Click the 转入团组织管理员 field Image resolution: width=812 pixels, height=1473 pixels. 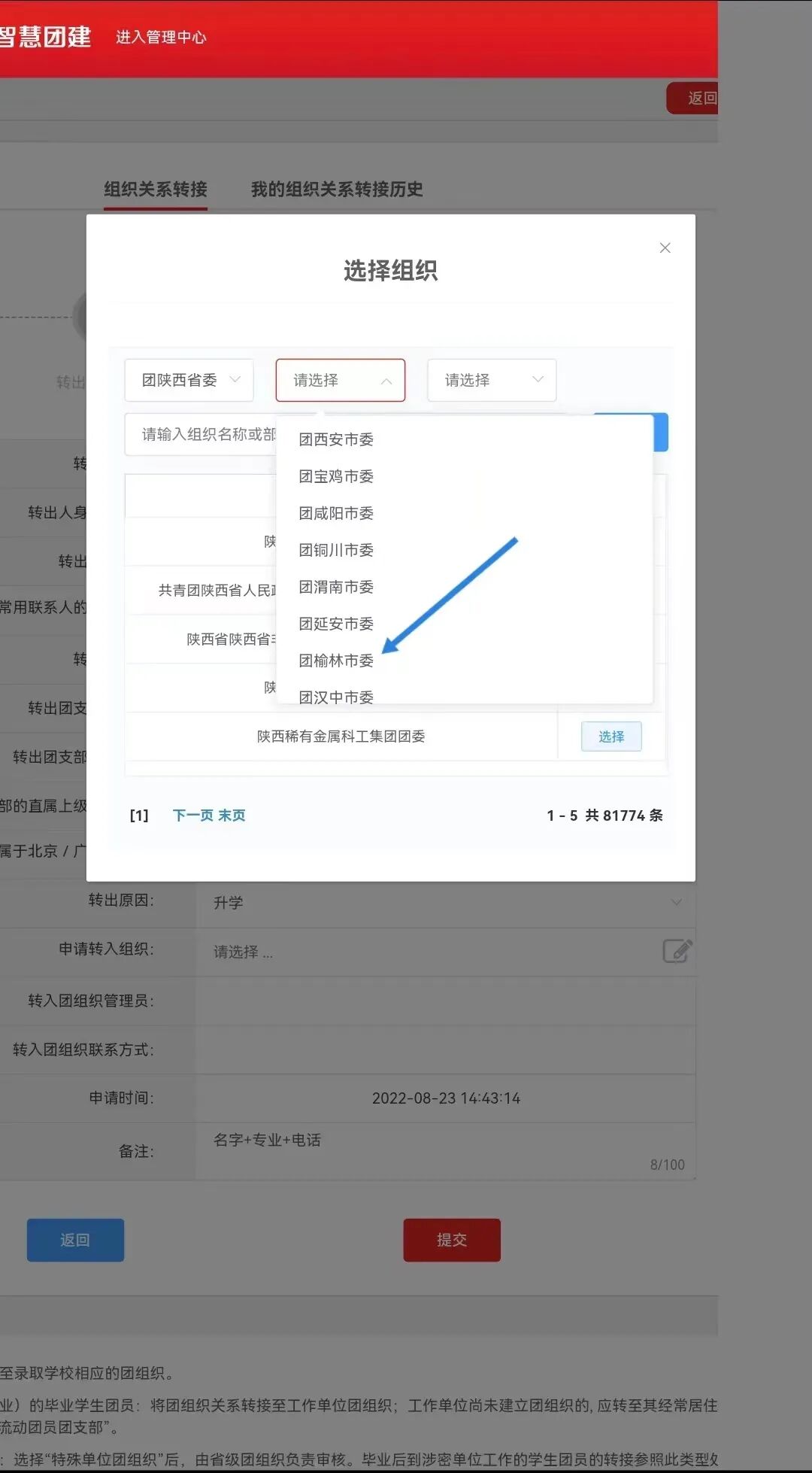coord(446,1001)
